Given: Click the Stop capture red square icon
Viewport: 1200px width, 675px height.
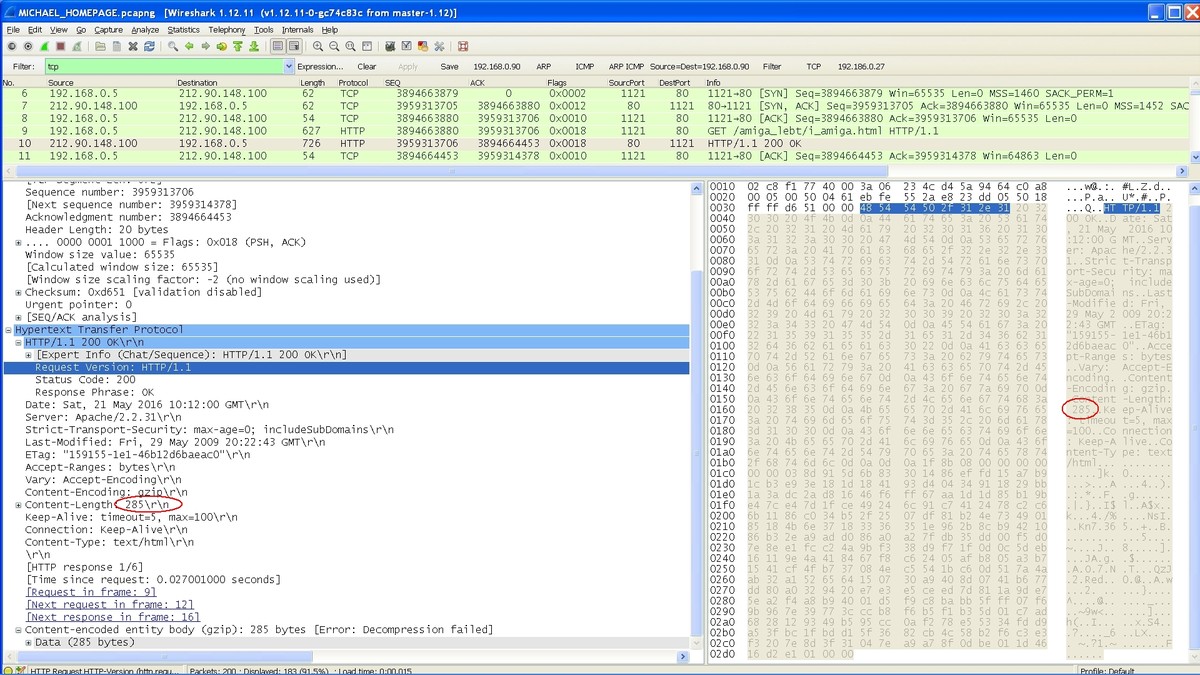Looking at the screenshot, I should (x=60, y=46).
